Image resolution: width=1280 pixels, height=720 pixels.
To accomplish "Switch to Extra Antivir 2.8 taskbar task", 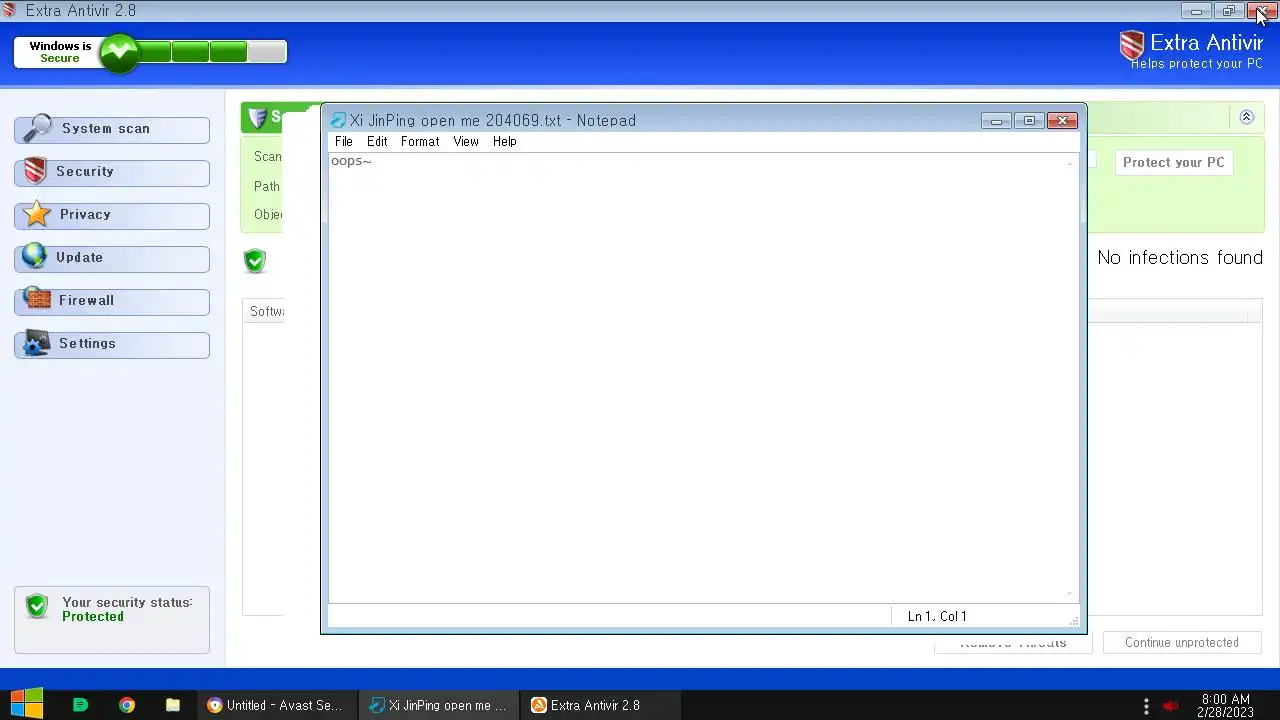I will coord(601,705).
